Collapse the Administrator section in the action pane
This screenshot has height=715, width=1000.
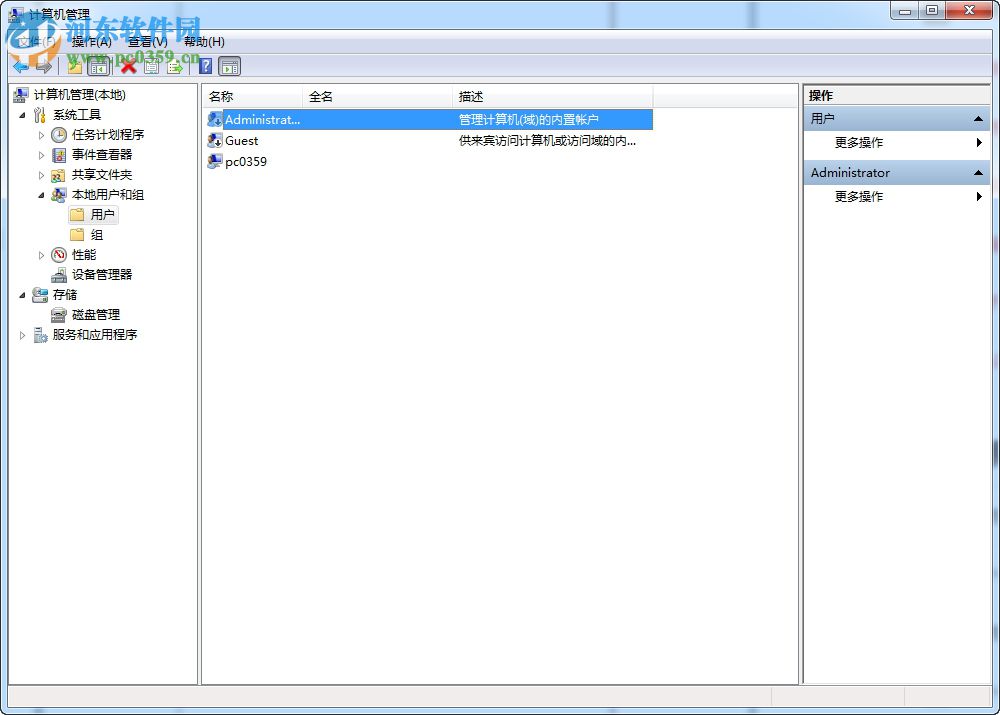click(x=977, y=172)
